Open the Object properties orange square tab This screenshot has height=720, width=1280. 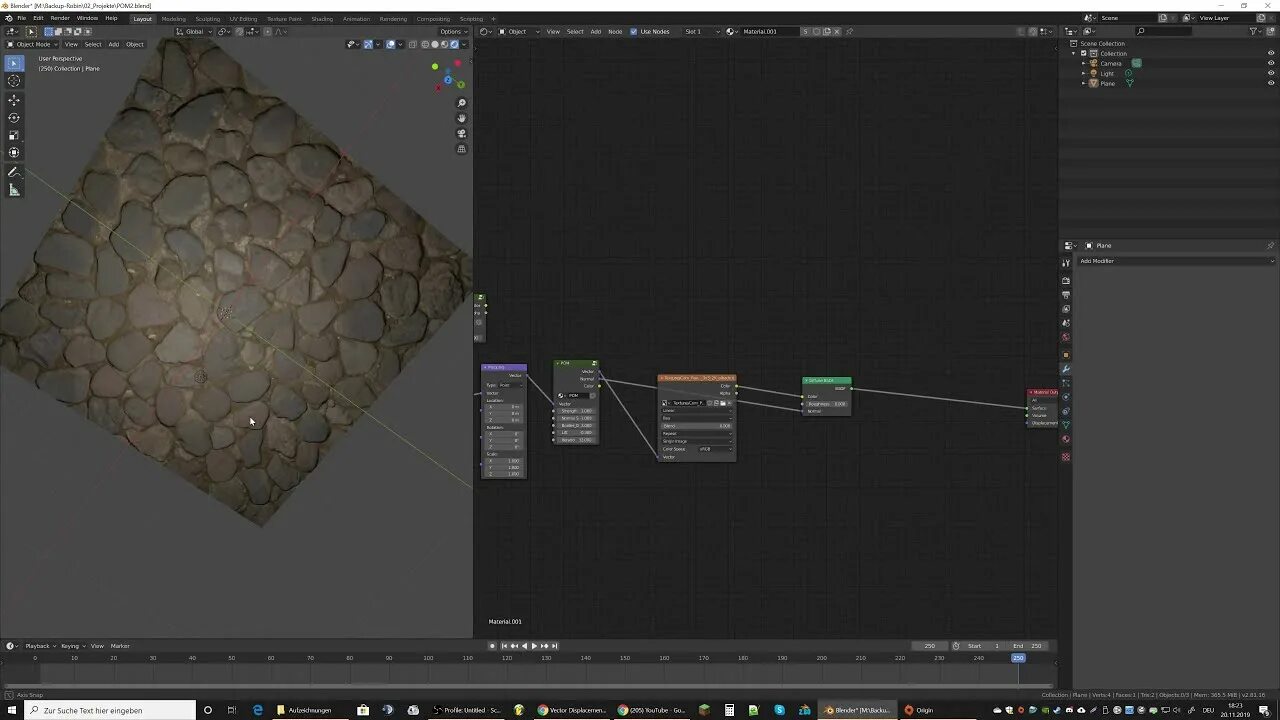tap(1066, 355)
